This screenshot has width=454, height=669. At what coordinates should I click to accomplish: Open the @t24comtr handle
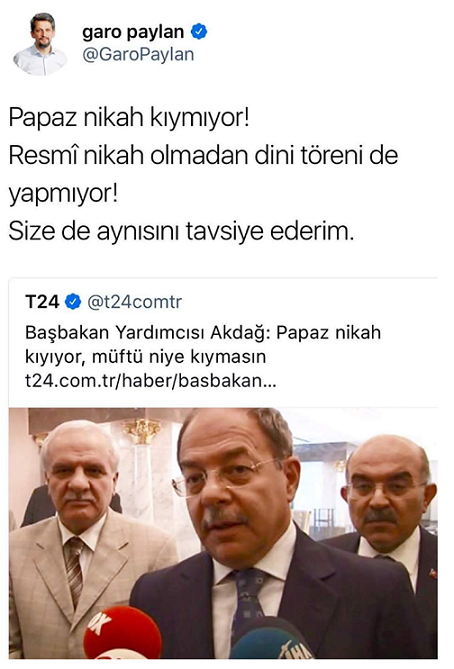[134, 302]
